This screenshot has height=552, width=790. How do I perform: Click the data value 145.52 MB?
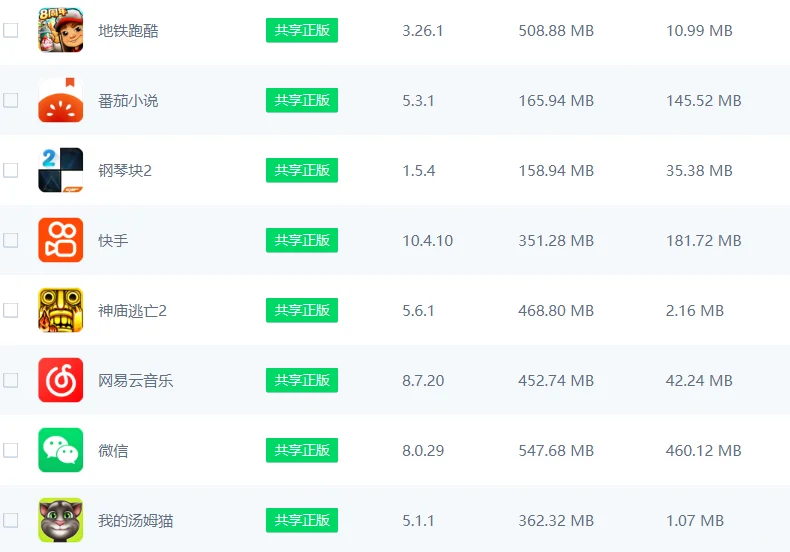click(704, 101)
